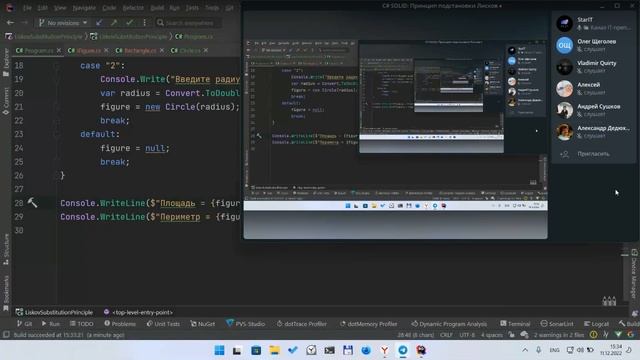Click the taskbar clock showing 15:34
The width and height of the screenshot is (640, 360).
pyautogui.click(x=611, y=350)
